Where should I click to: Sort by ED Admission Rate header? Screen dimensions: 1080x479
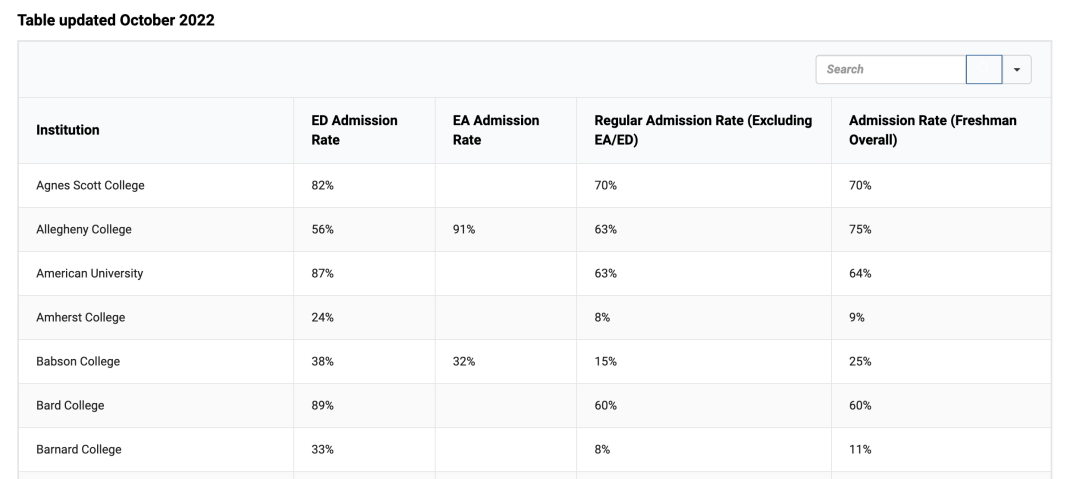pyautogui.click(x=354, y=130)
